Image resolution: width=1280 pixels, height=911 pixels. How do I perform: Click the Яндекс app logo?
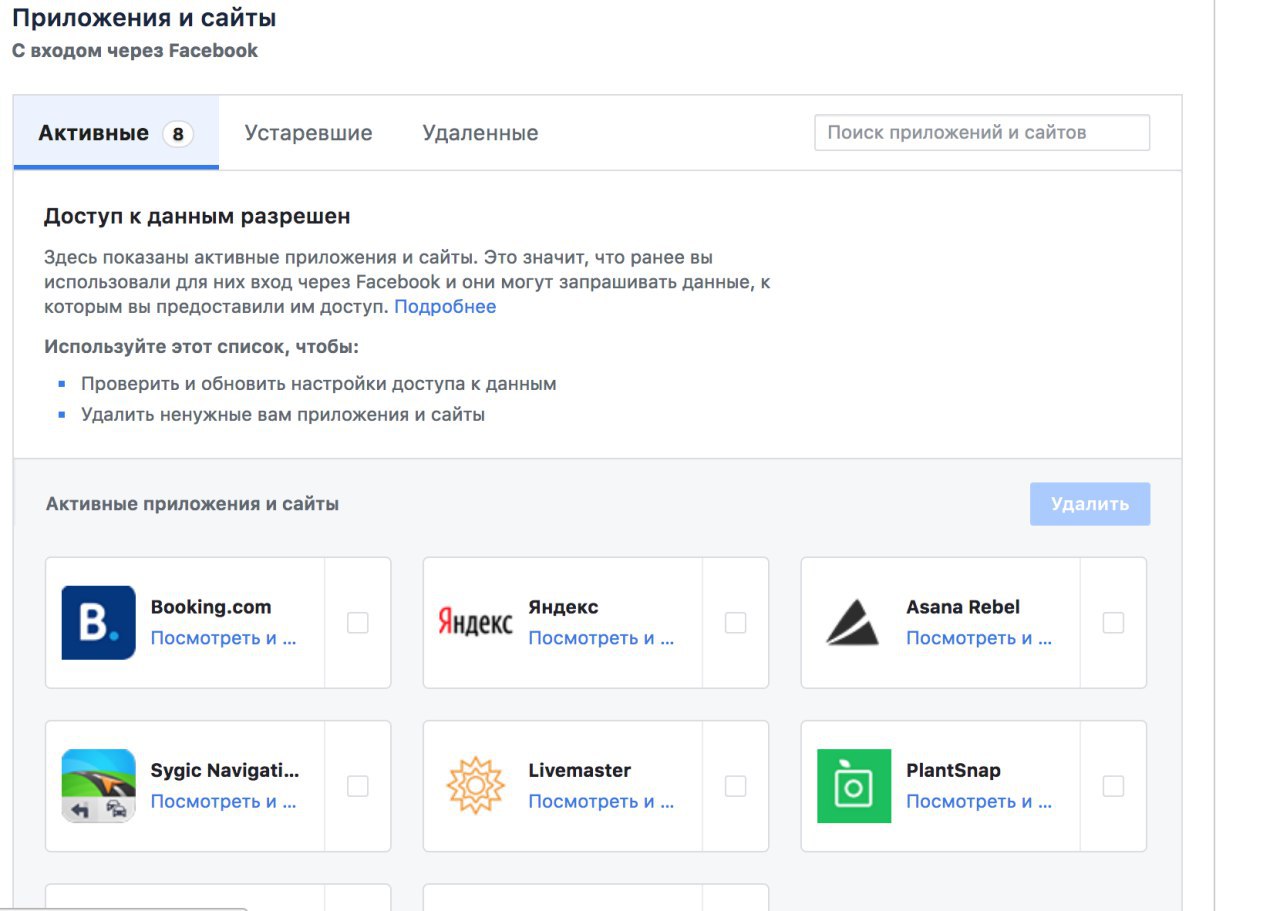point(475,622)
